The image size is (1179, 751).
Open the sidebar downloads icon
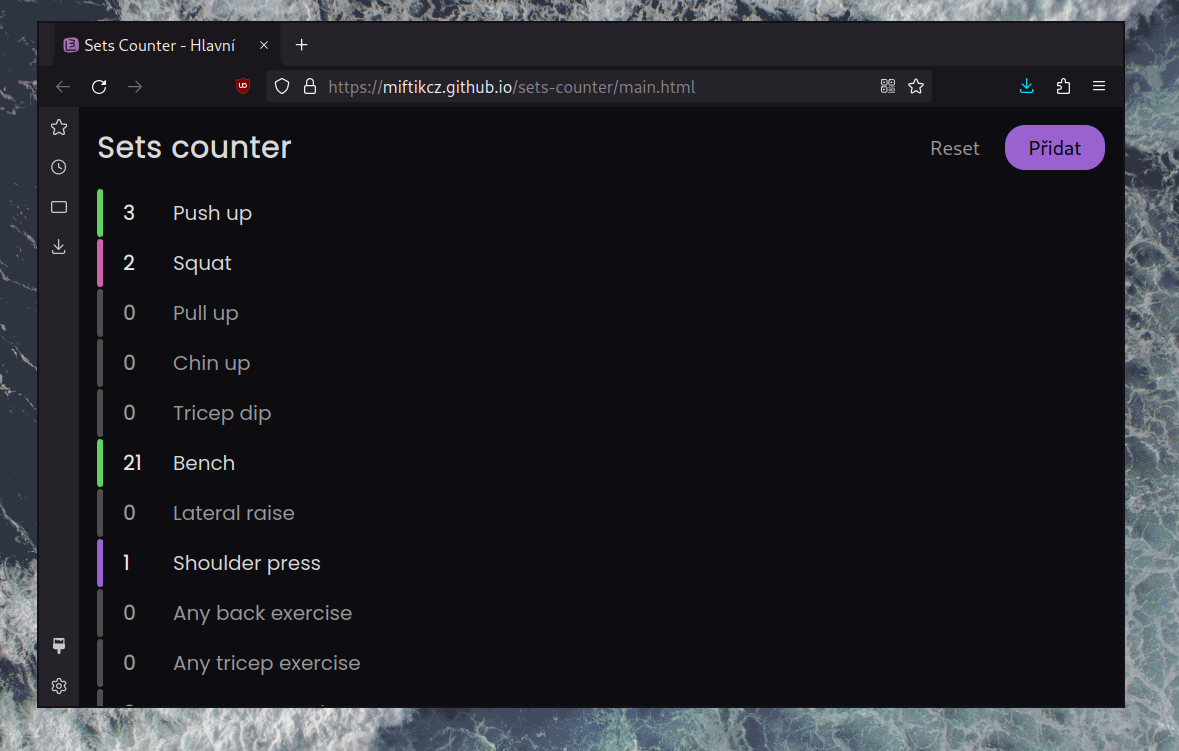click(x=59, y=246)
